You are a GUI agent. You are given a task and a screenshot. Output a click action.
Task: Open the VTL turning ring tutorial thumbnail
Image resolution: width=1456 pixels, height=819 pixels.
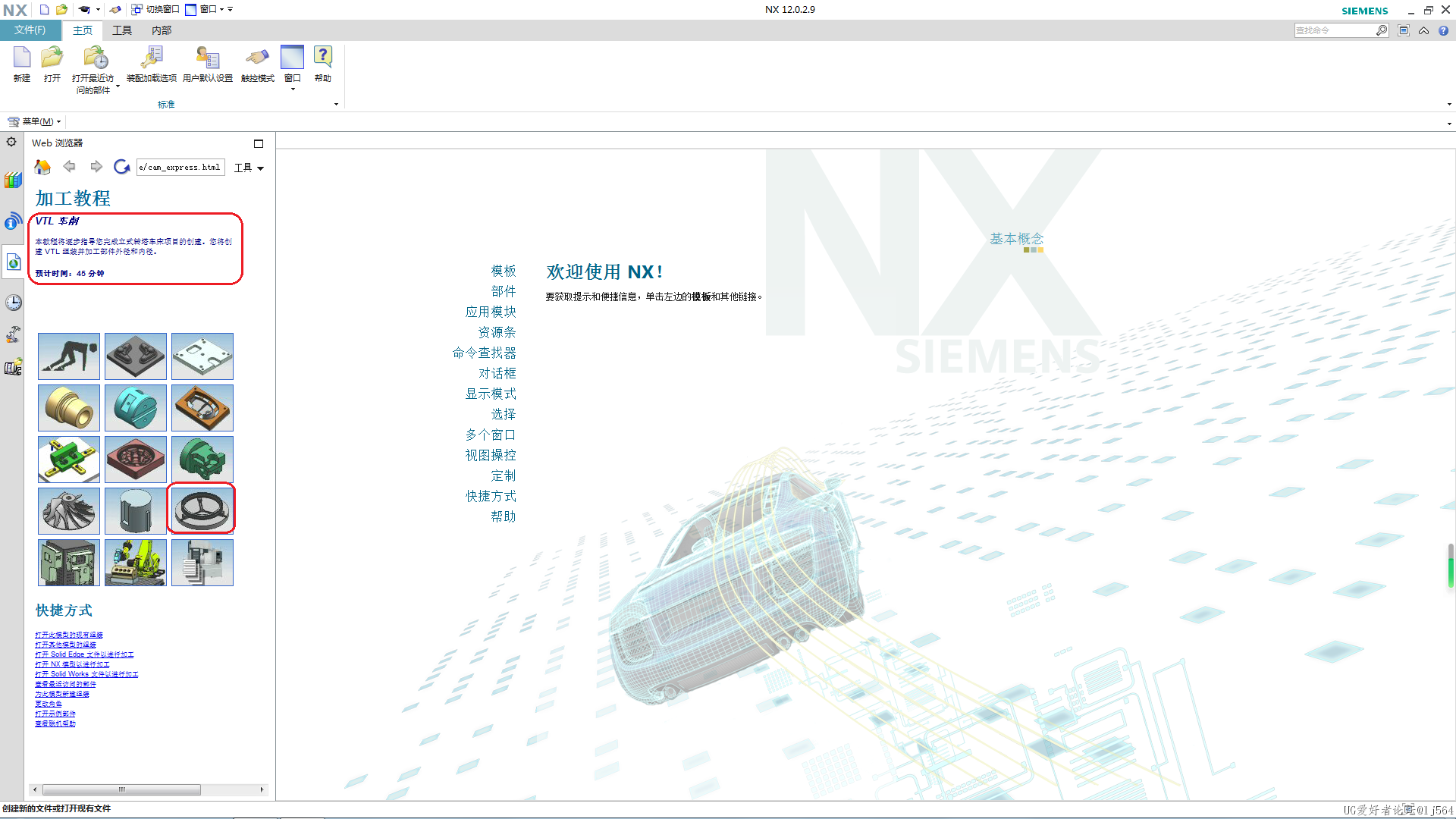click(202, 510)
